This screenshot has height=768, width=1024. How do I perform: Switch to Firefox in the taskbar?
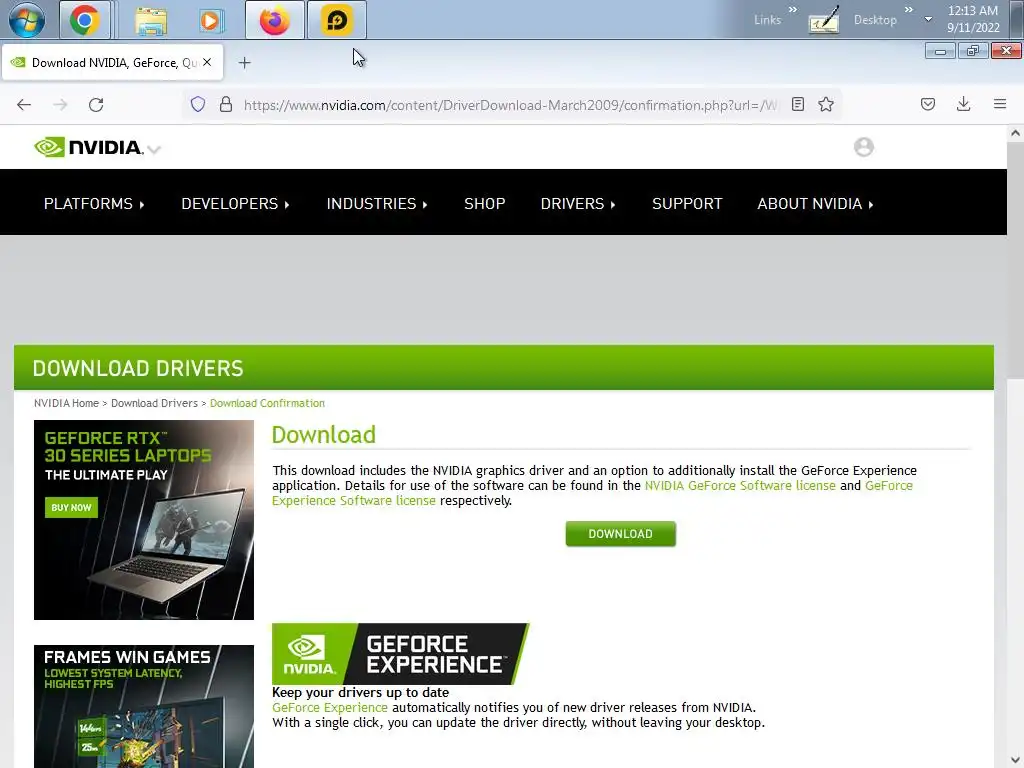pyautogui.click(x=274, y=20)
